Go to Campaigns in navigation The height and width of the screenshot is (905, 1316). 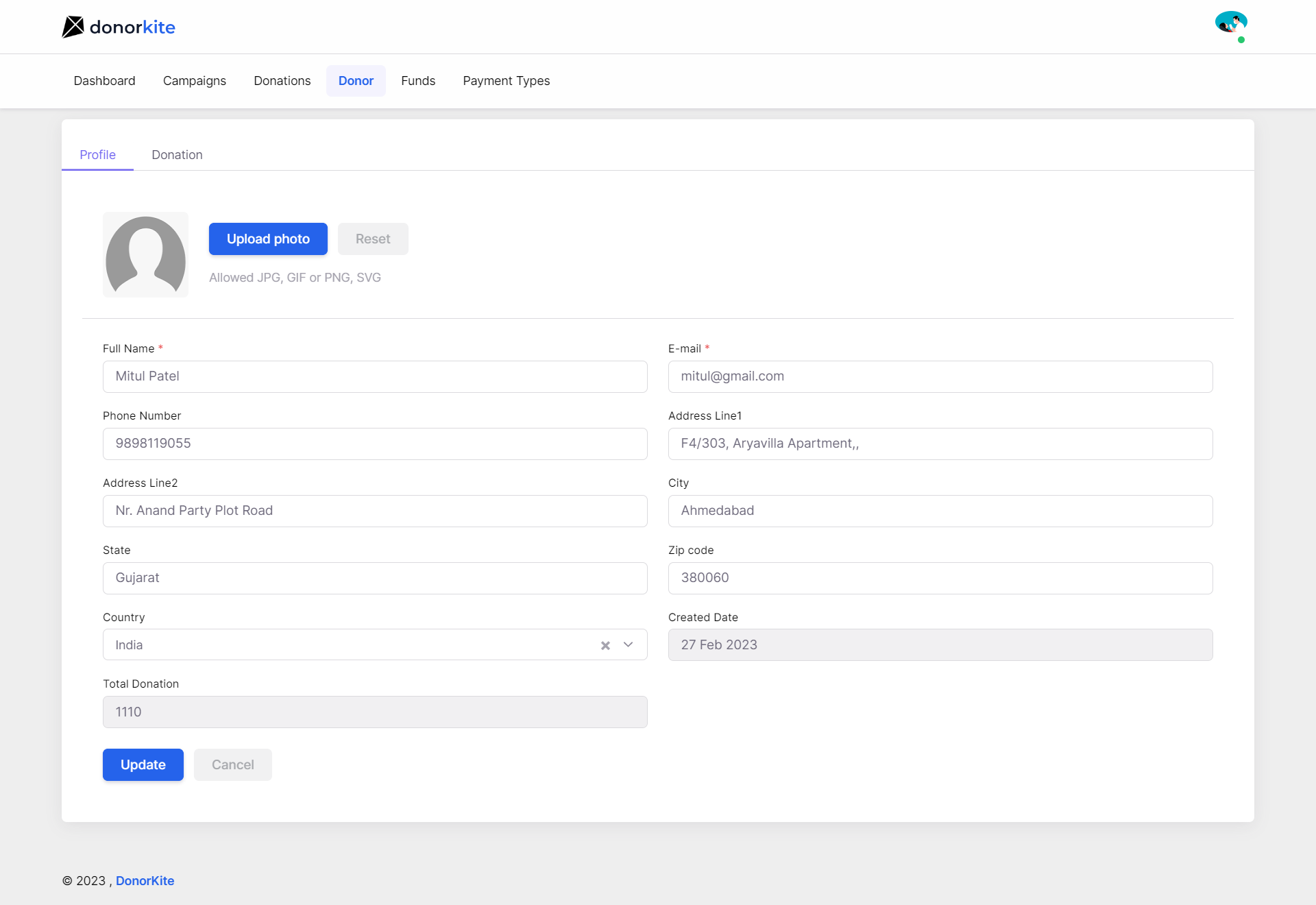pos(195,81)
